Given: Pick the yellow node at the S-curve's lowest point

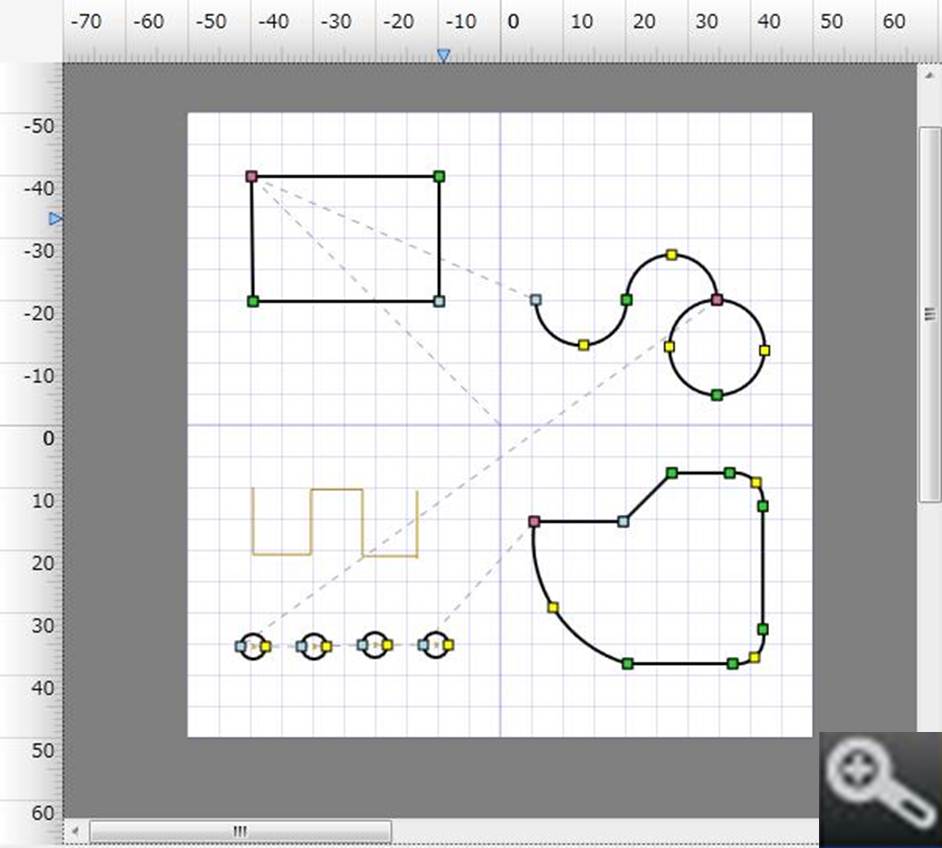Looking at the screenshot, I should click(584, 345).
